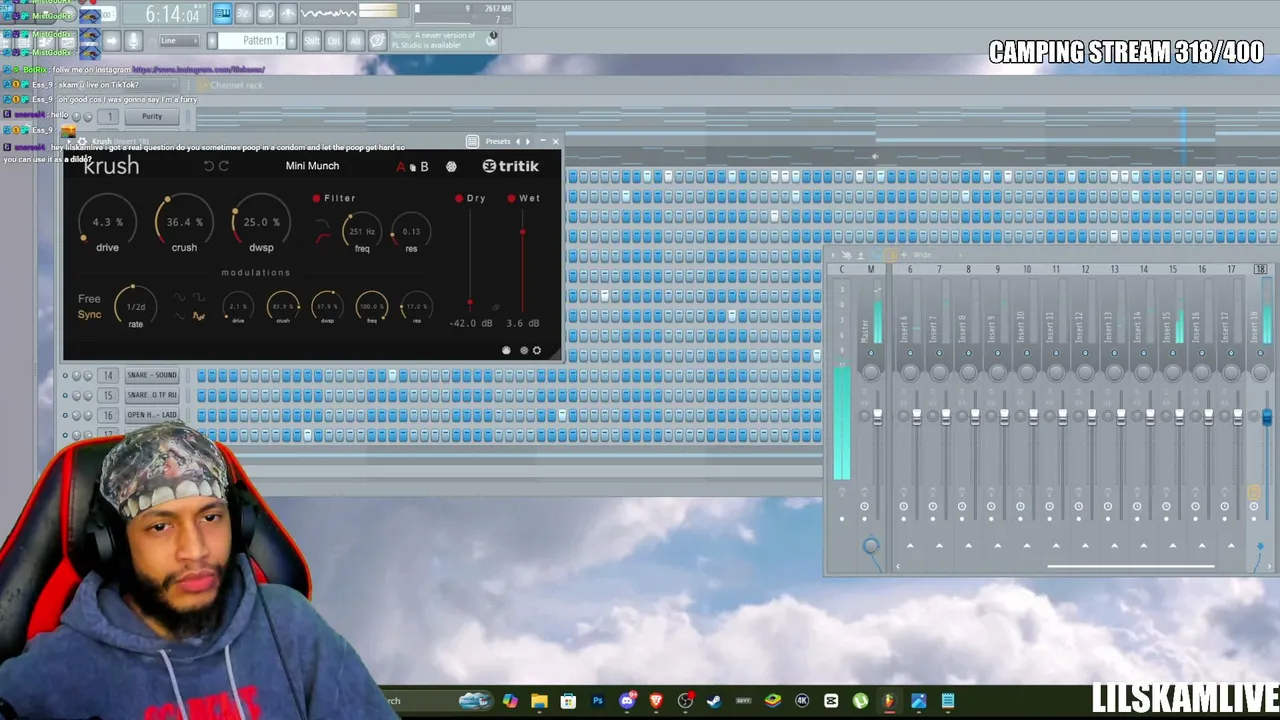Open the Mini Munch preset name menu

point(312,166)
